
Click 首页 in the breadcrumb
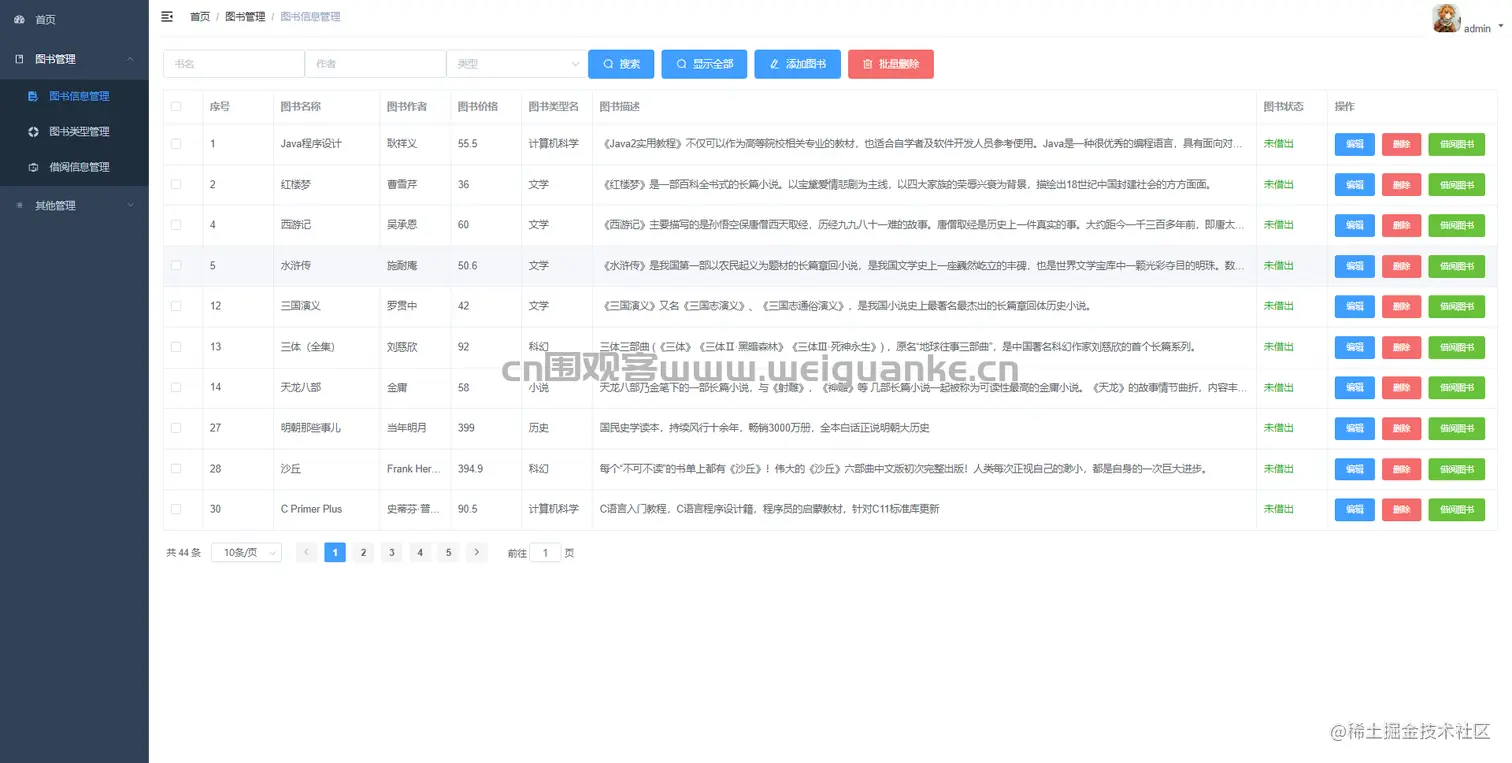pyautogui.click(x=200, y=17)
